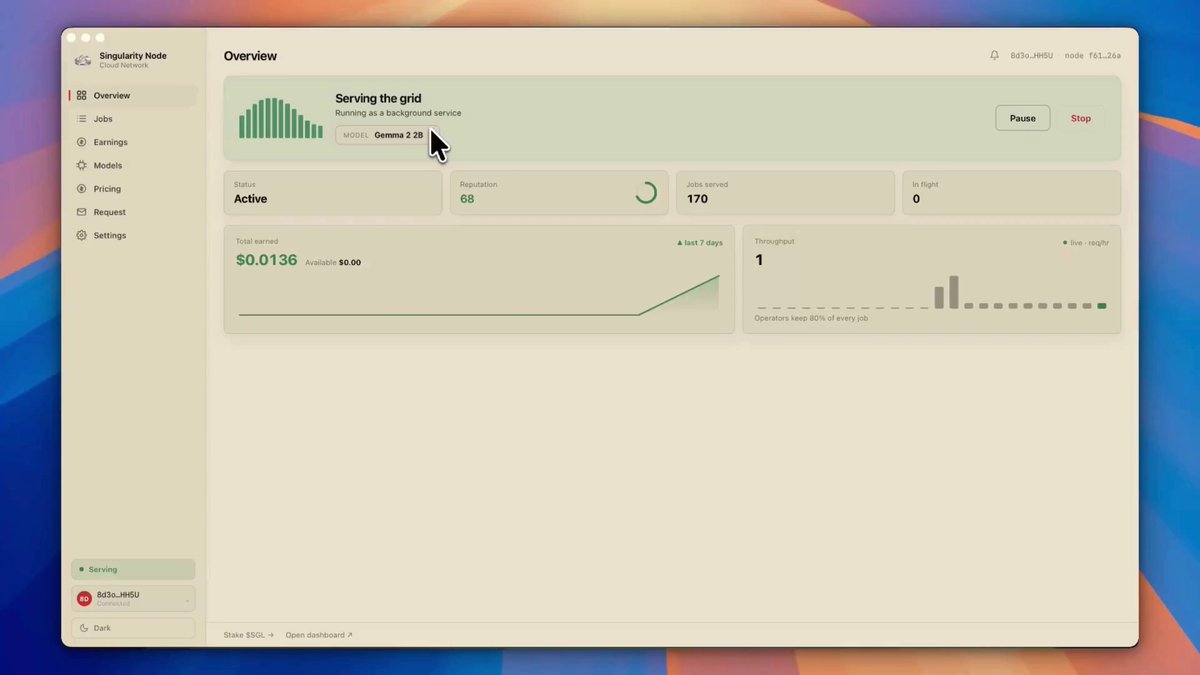Click the Pricing icon in sidebar
Image resolution: width=1200 pixels, height=675 pixels.
(82, 189)
